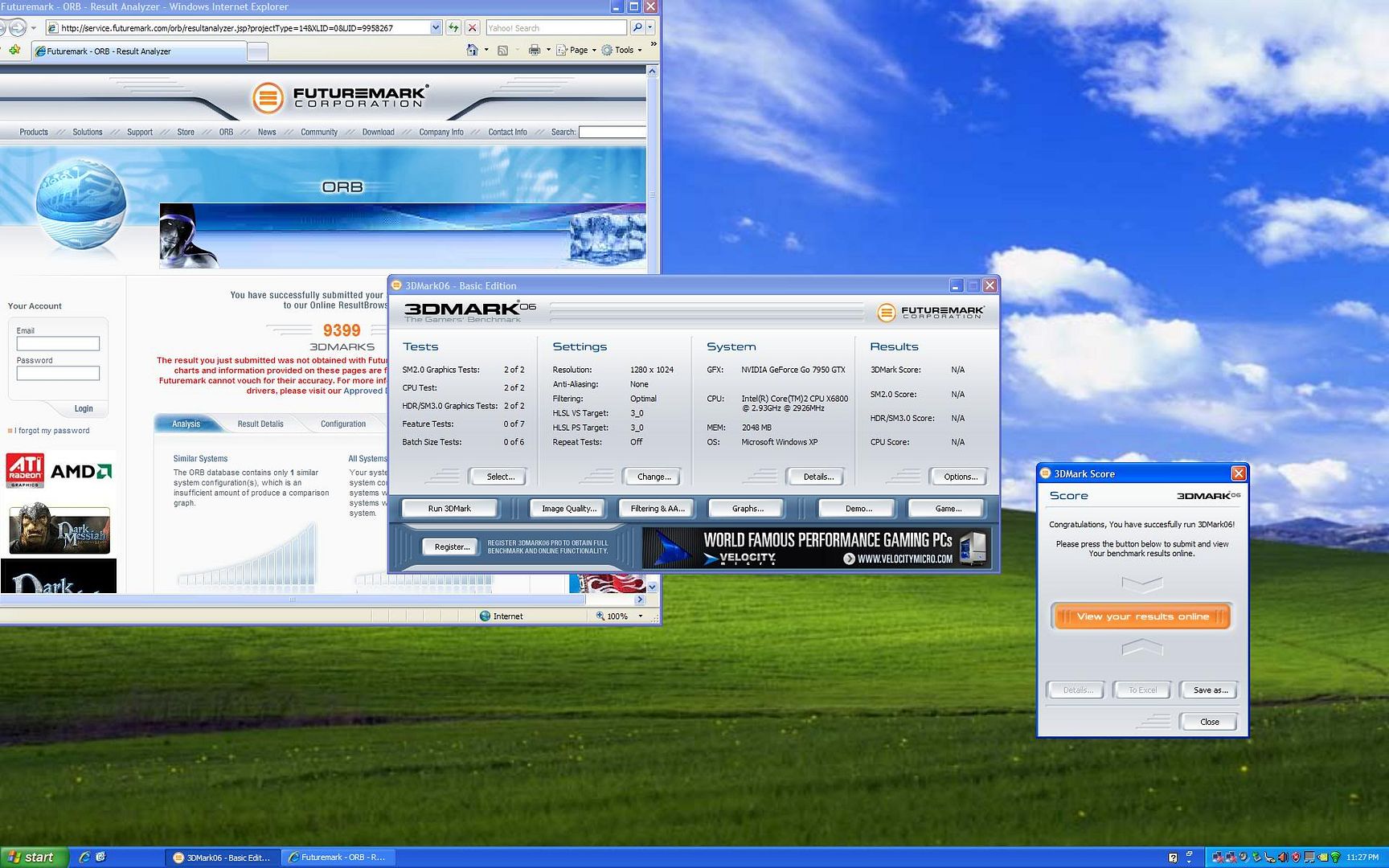Open the ORB globe logo image
The width and height of the screenshot is (1389, 868).
80,205
